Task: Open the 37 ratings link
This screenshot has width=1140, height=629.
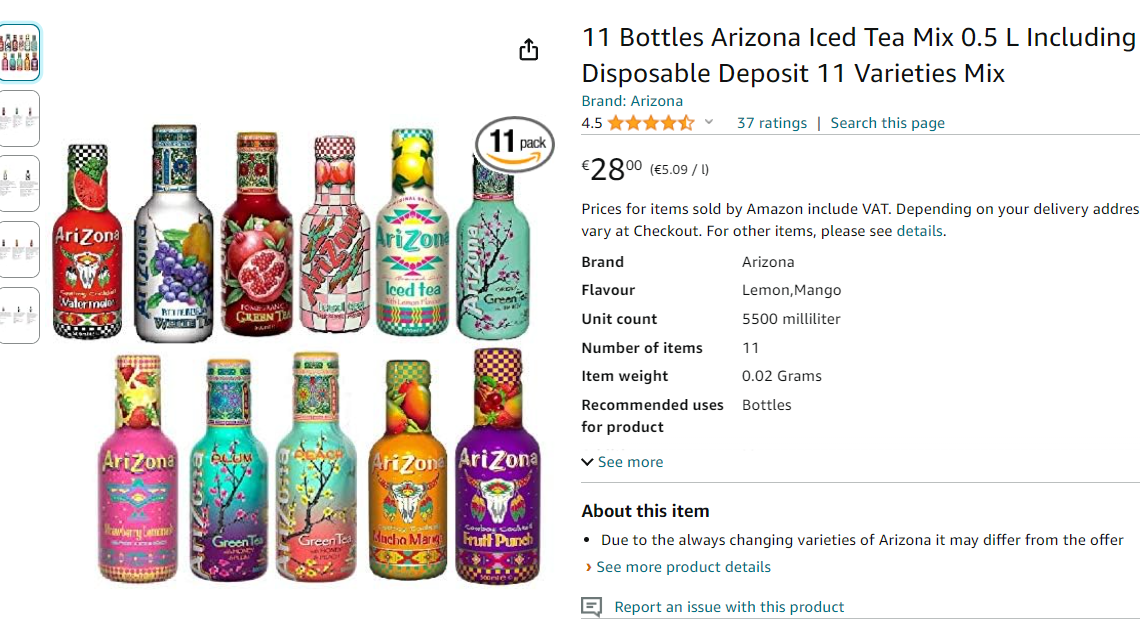Action: 771,123
